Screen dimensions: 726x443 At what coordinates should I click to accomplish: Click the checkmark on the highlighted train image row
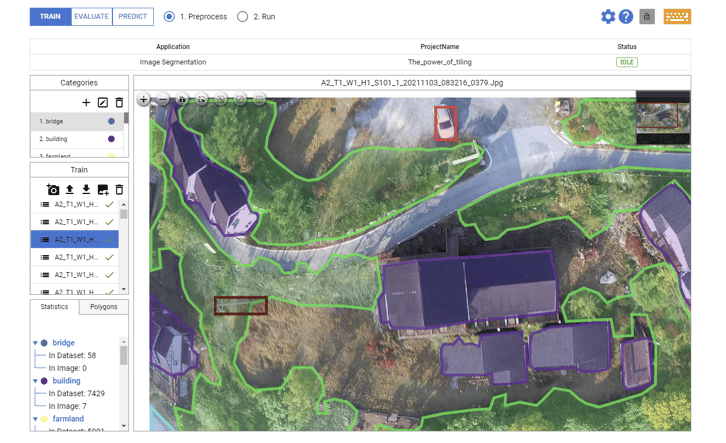109,240
